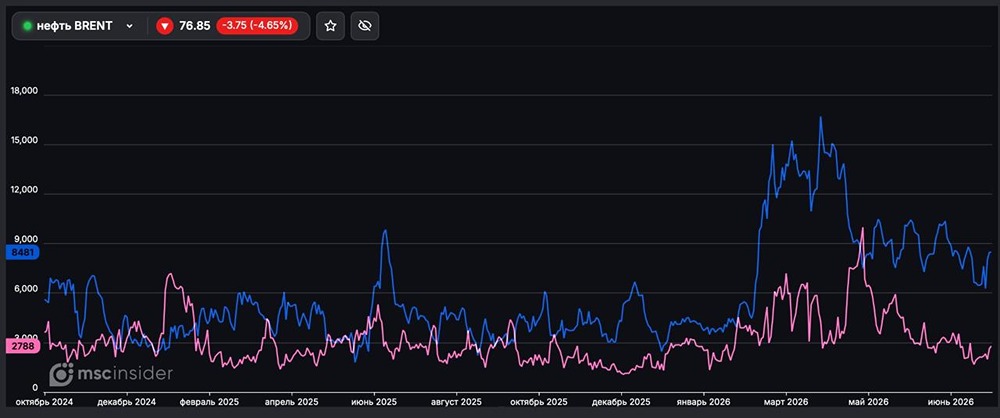Toggle the crossed-eye hide chart icon

click(x=365, y=26)
